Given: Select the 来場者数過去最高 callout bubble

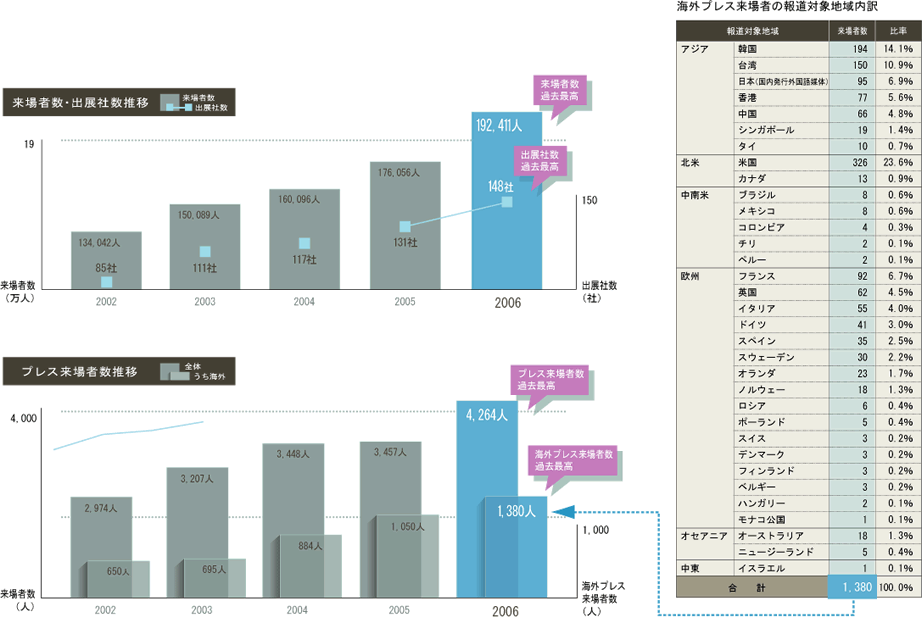Looking at the screenshot, I should 559,91.
